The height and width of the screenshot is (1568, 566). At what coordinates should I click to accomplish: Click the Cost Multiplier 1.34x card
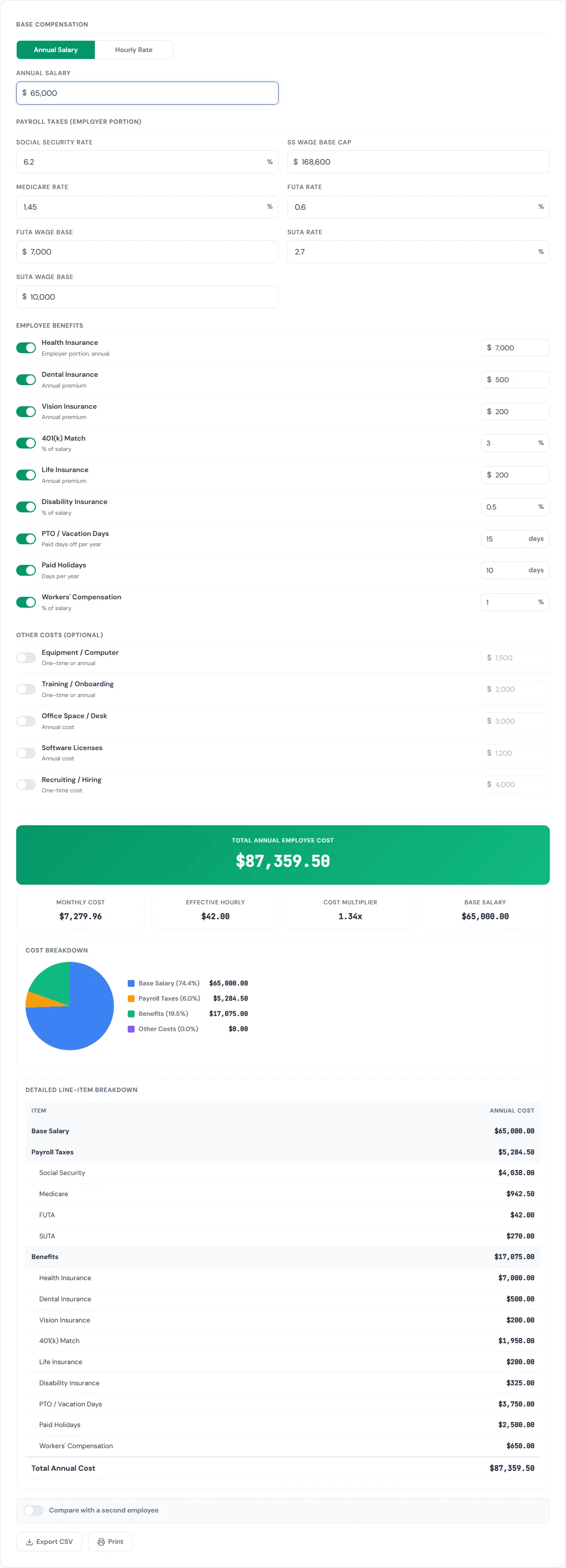(x=350, y=910)
